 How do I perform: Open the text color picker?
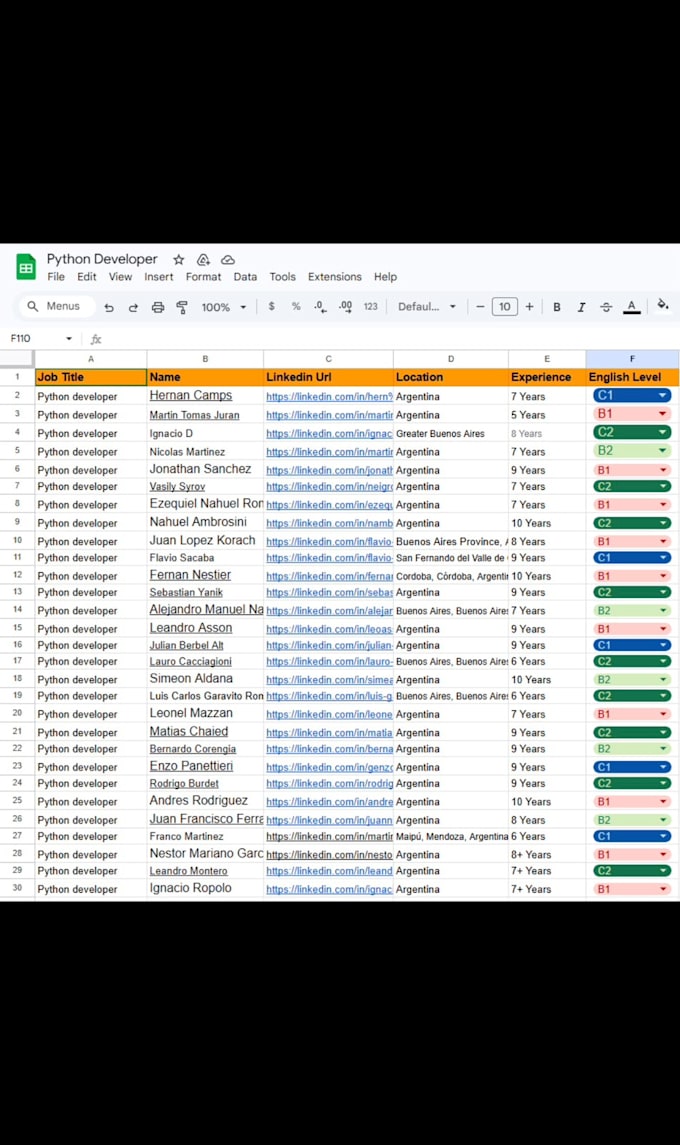pos(632,307)
